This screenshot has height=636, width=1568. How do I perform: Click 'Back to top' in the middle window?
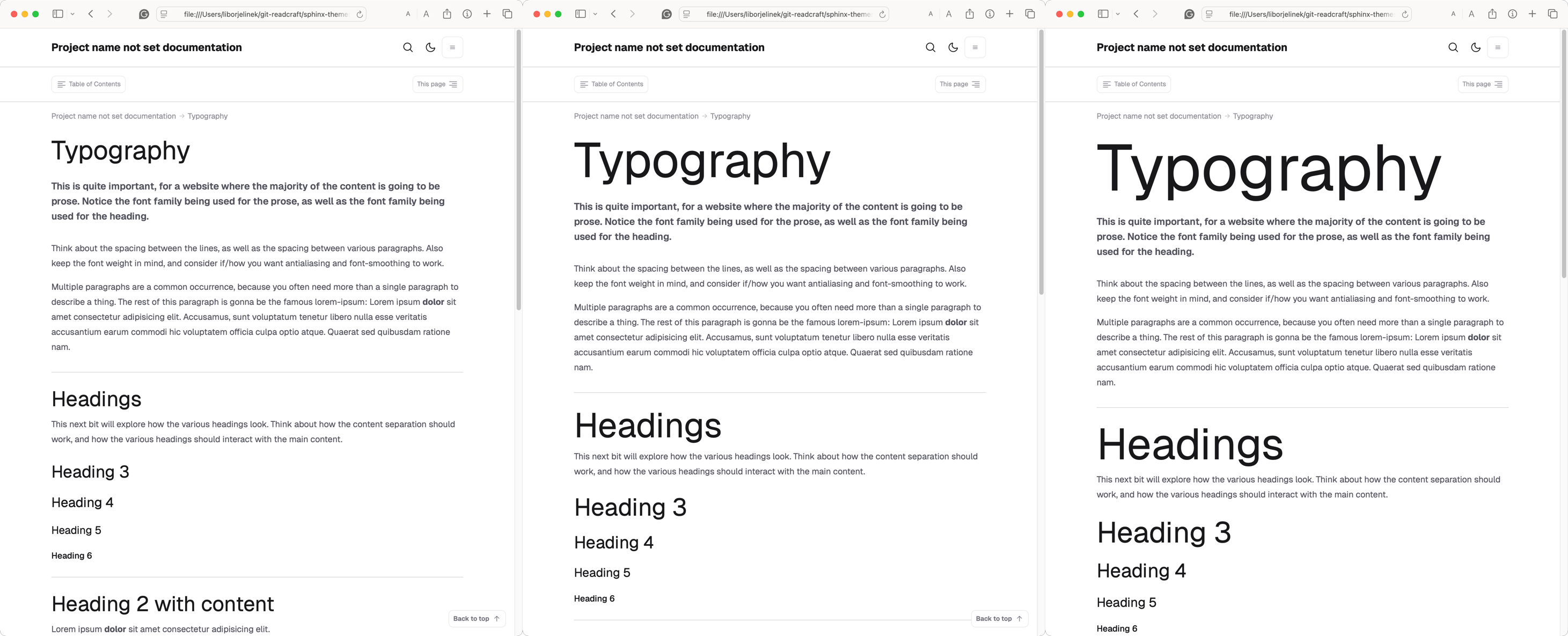point(999,618)
